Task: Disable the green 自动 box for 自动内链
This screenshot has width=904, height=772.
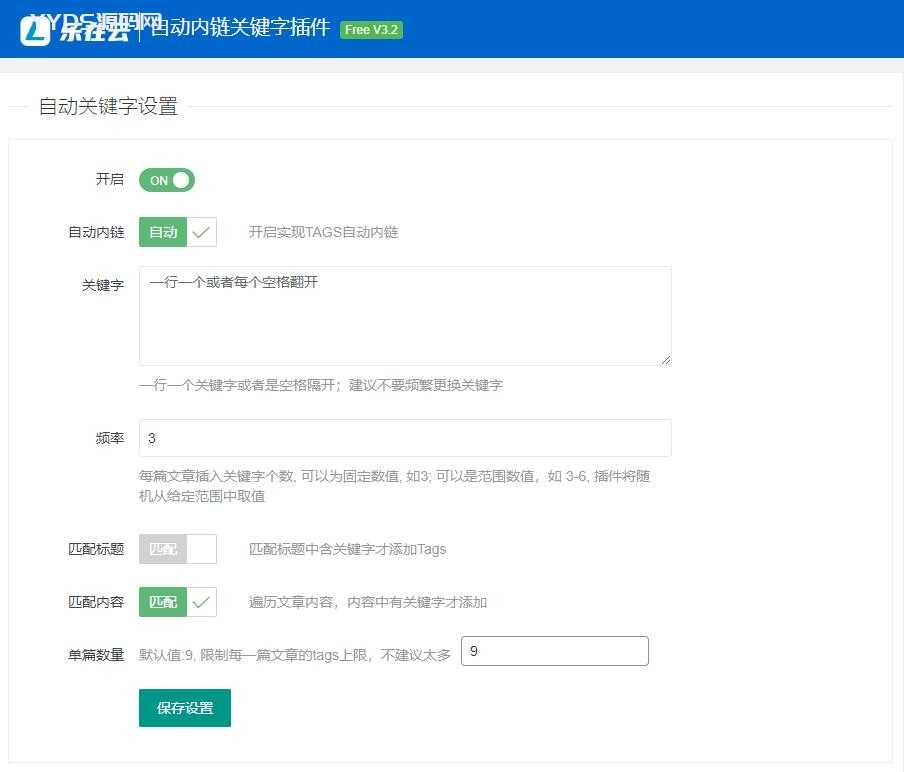Action: (163, 232)
